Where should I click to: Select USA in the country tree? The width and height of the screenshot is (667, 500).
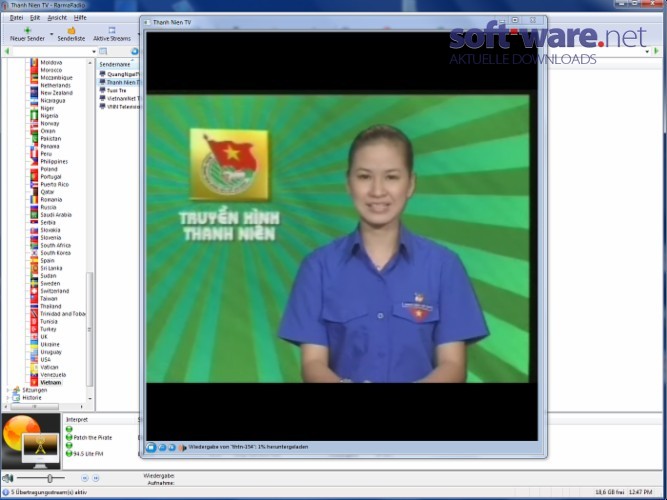(45, 360)
